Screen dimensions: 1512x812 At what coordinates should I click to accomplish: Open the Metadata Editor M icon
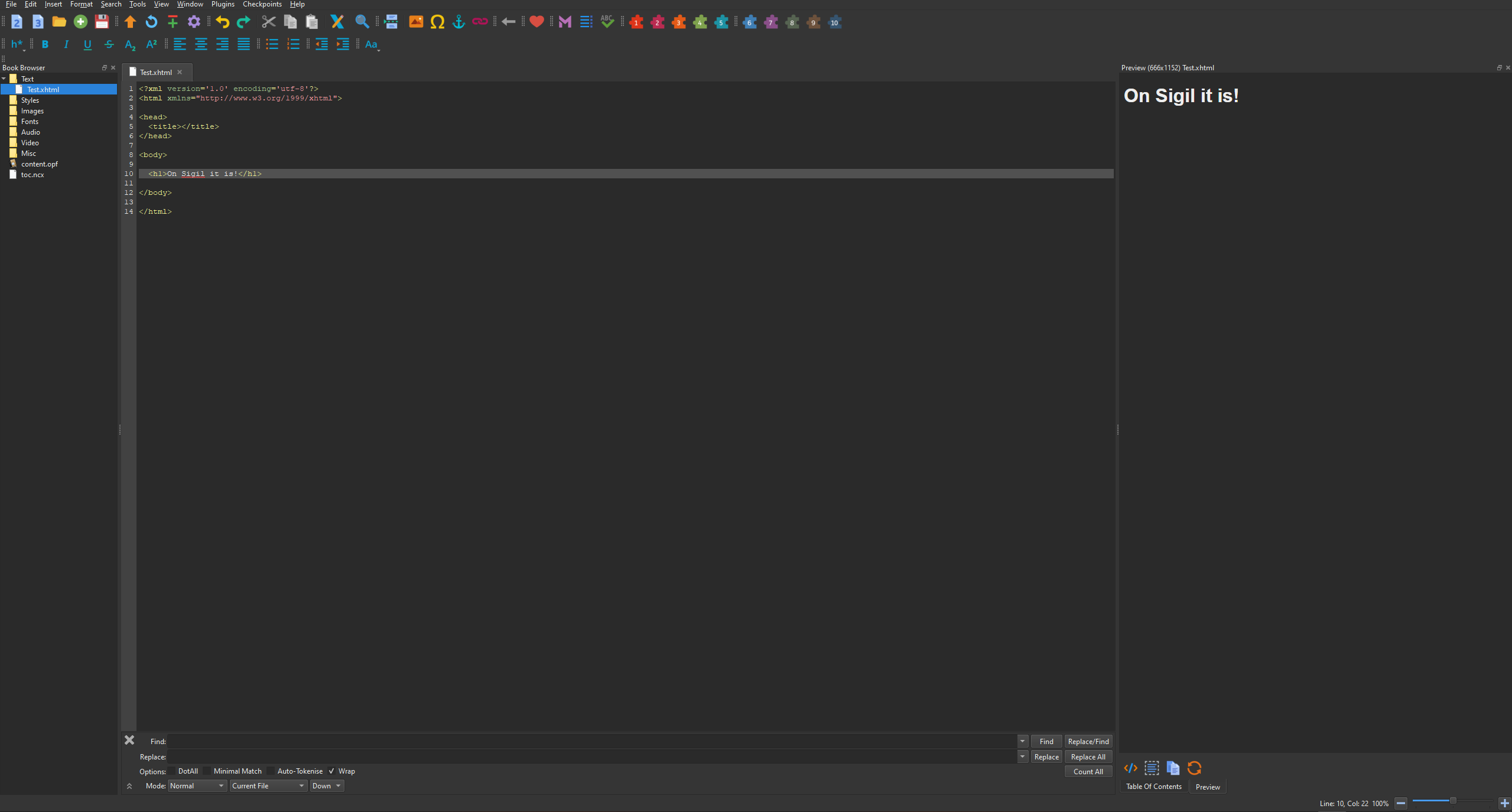coord(565,22)
